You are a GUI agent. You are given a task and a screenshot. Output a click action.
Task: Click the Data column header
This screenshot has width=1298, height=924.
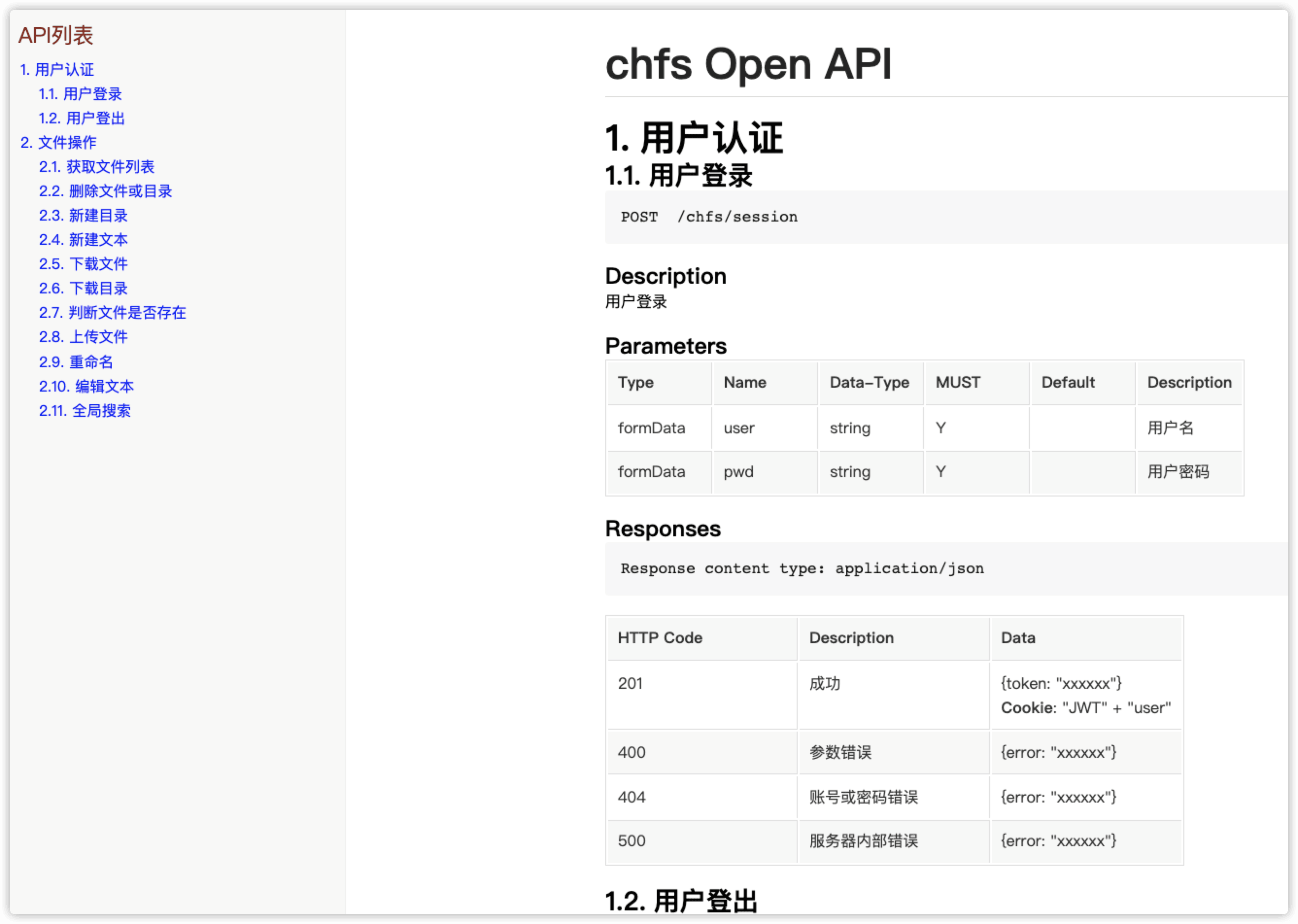point(1086,638)
